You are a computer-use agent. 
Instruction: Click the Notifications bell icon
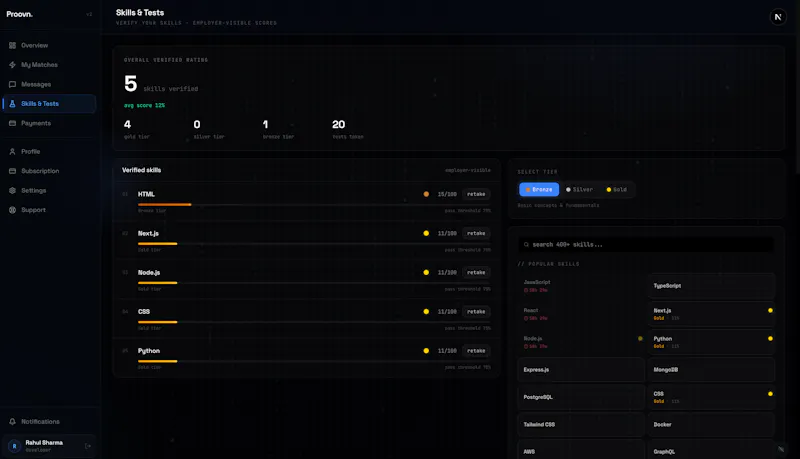pyautogui.click(x=12, y=422)
